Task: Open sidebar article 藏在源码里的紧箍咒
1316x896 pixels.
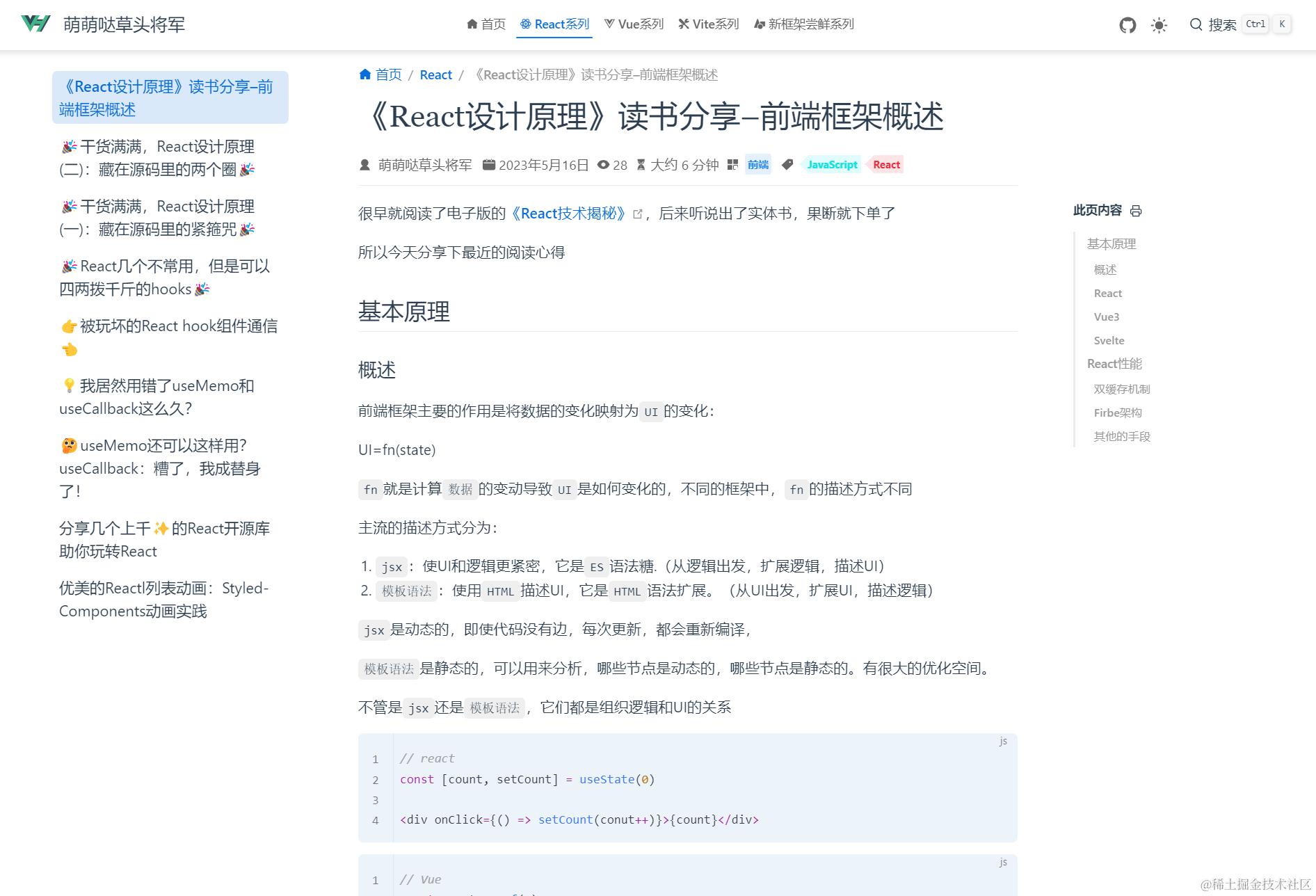Action: pos(170,218)
